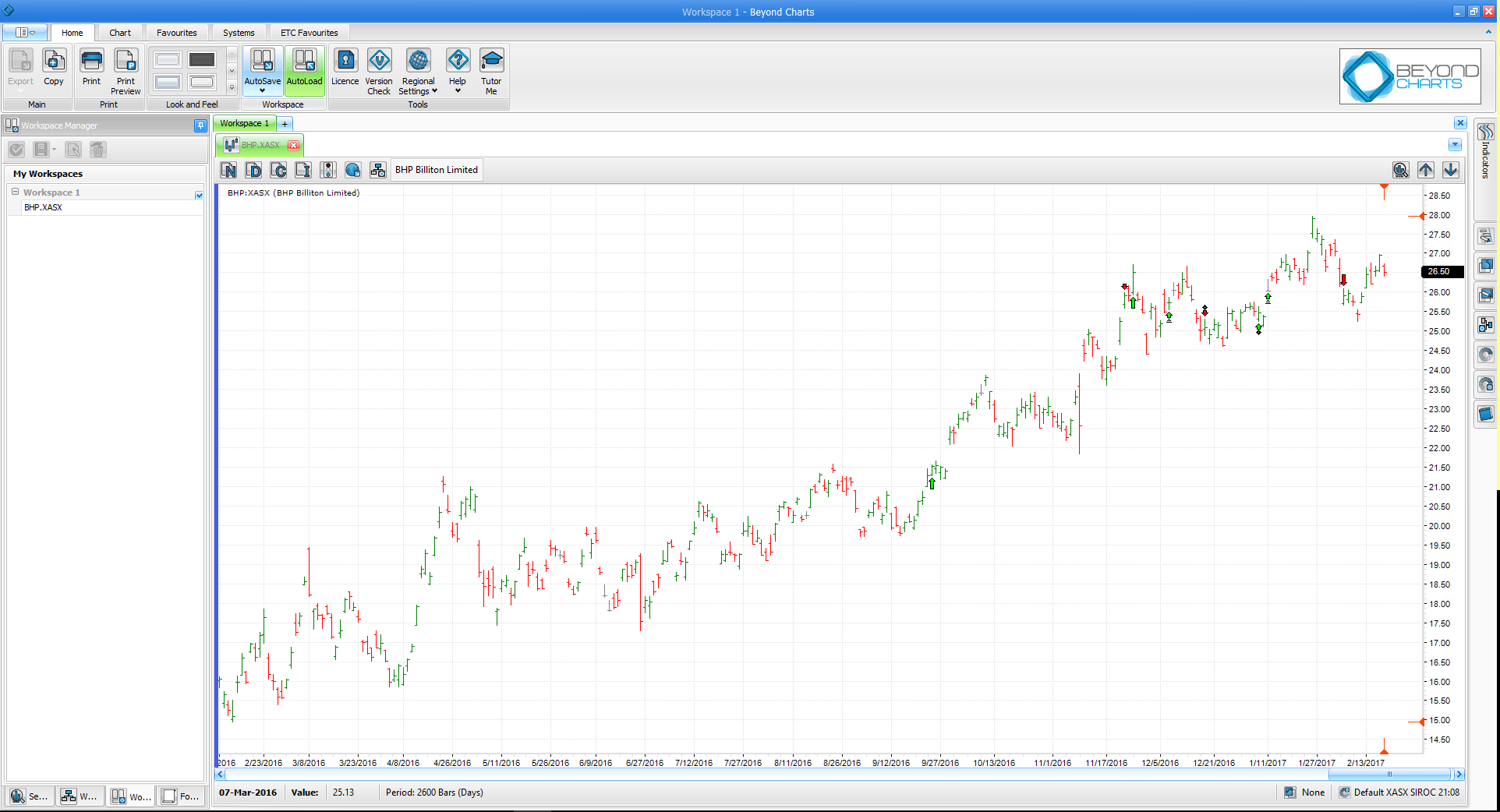Pin the Workspace Manager panel
The image size is (1500, 812).
click(200, 125)
